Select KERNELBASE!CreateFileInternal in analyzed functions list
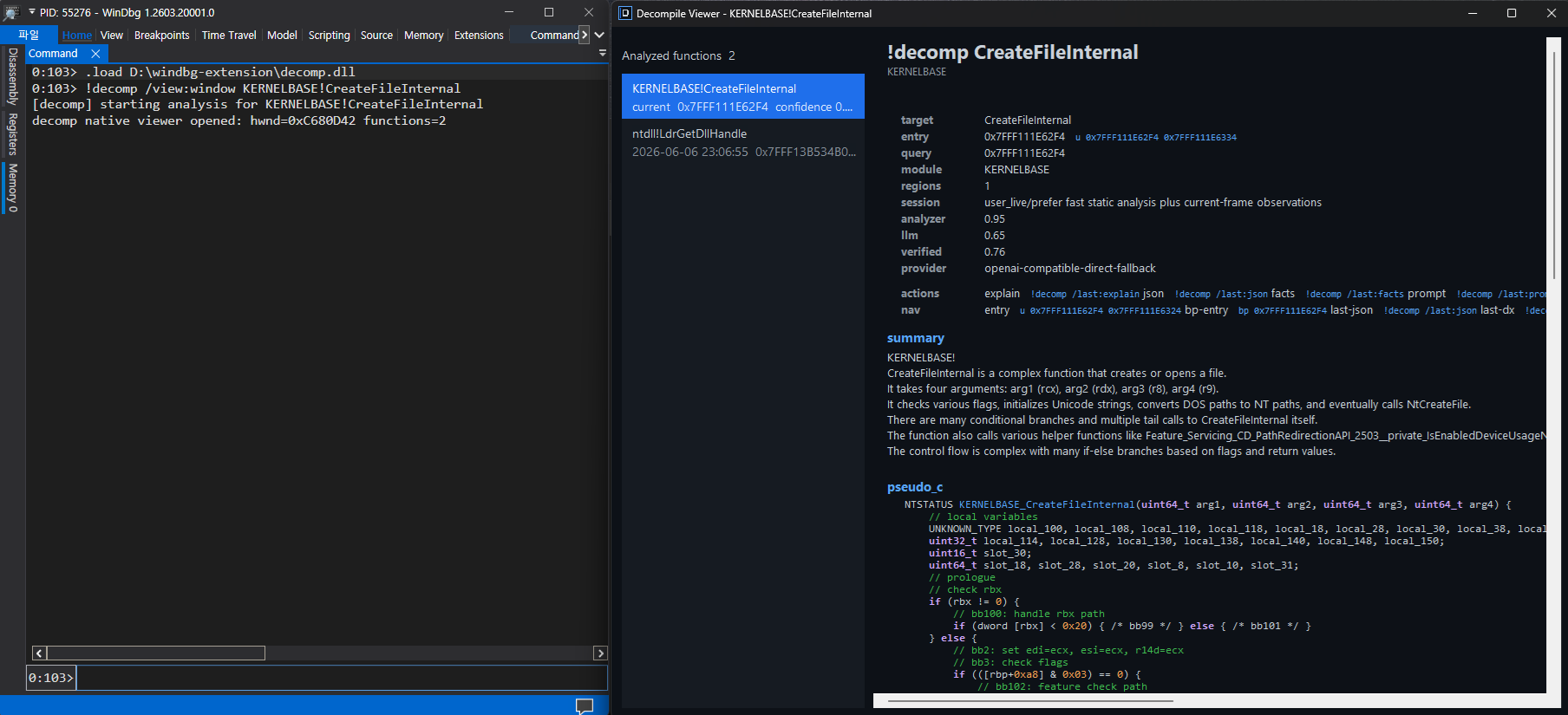The height and width of the screenshot is (715, 1568). click(x=743, y=96)
